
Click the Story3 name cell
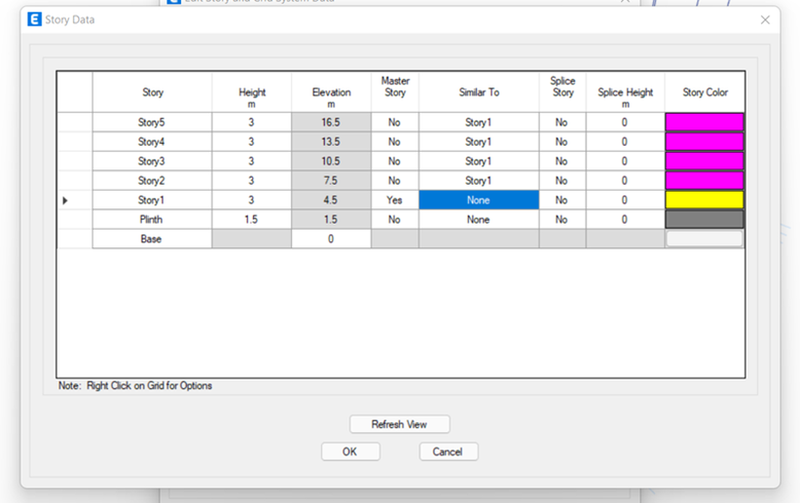coord(152,161)
